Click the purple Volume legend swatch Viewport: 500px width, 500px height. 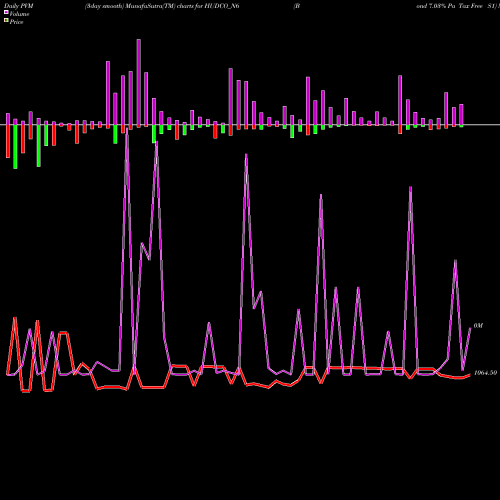click(x=6, y=12)
